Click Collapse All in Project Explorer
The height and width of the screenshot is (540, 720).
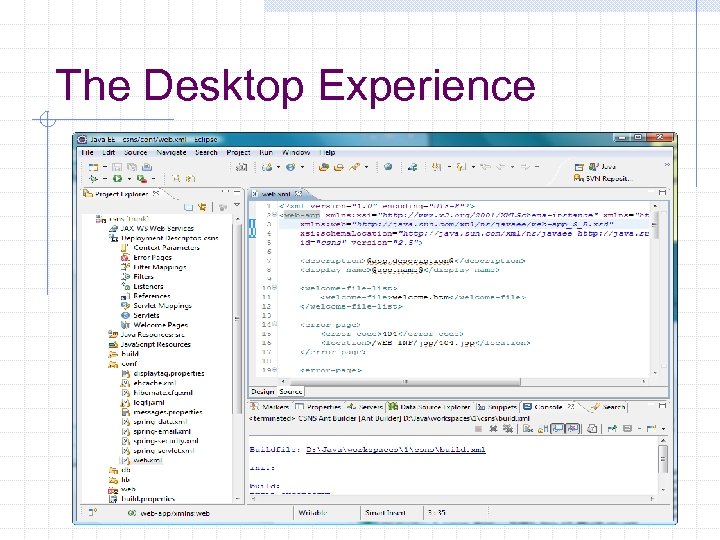tap(188, 208)
